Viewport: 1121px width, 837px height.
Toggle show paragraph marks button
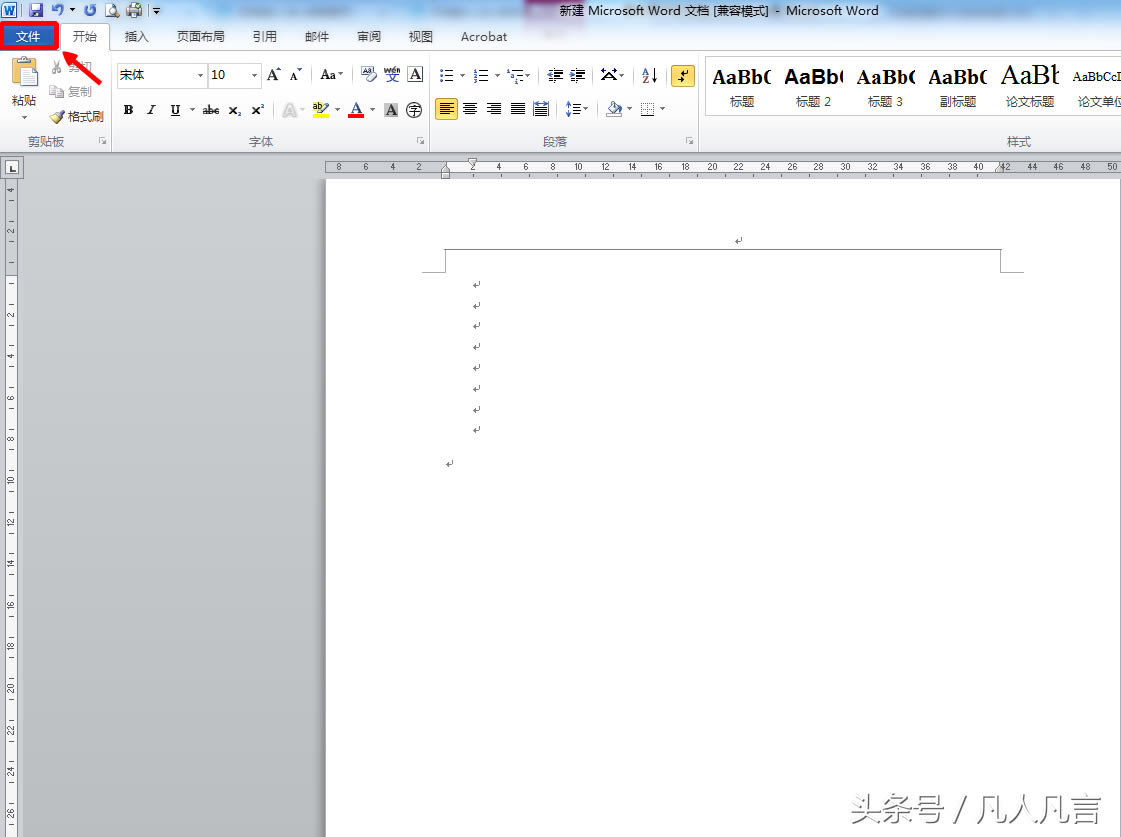[683, 76]
